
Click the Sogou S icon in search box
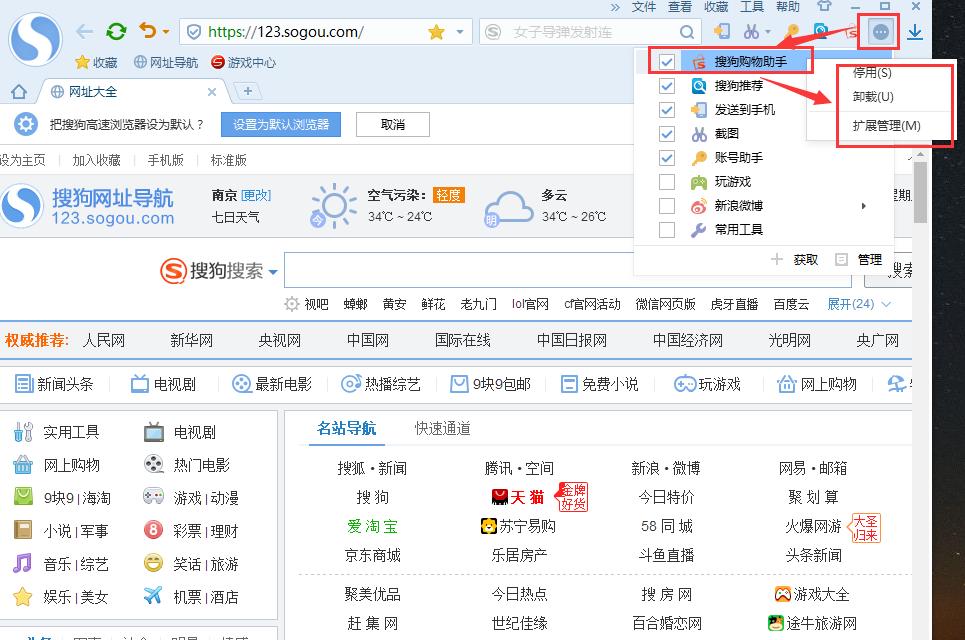(x=493, y=32)
